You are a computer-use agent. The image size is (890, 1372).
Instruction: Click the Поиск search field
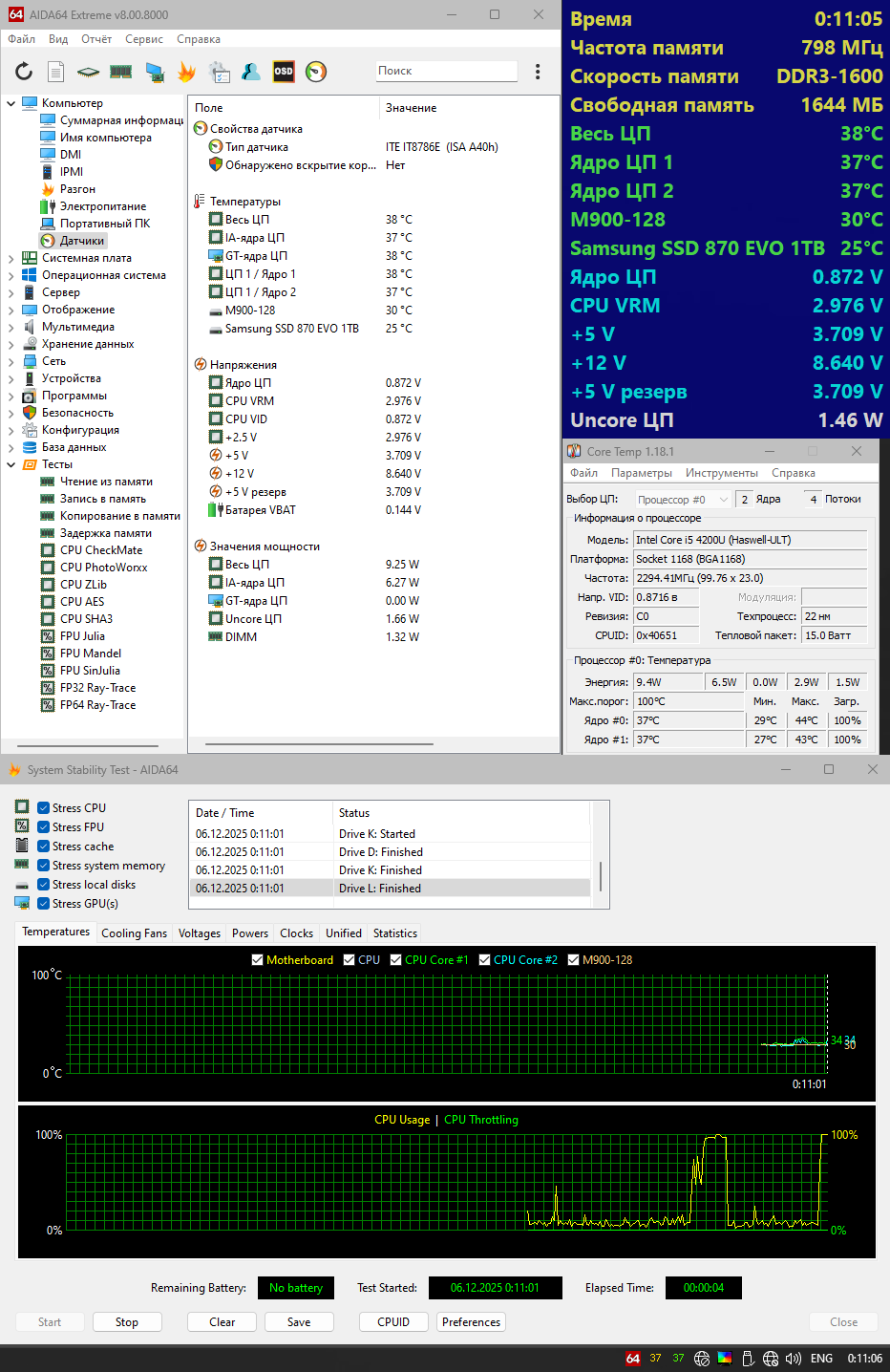coord(446,71)
